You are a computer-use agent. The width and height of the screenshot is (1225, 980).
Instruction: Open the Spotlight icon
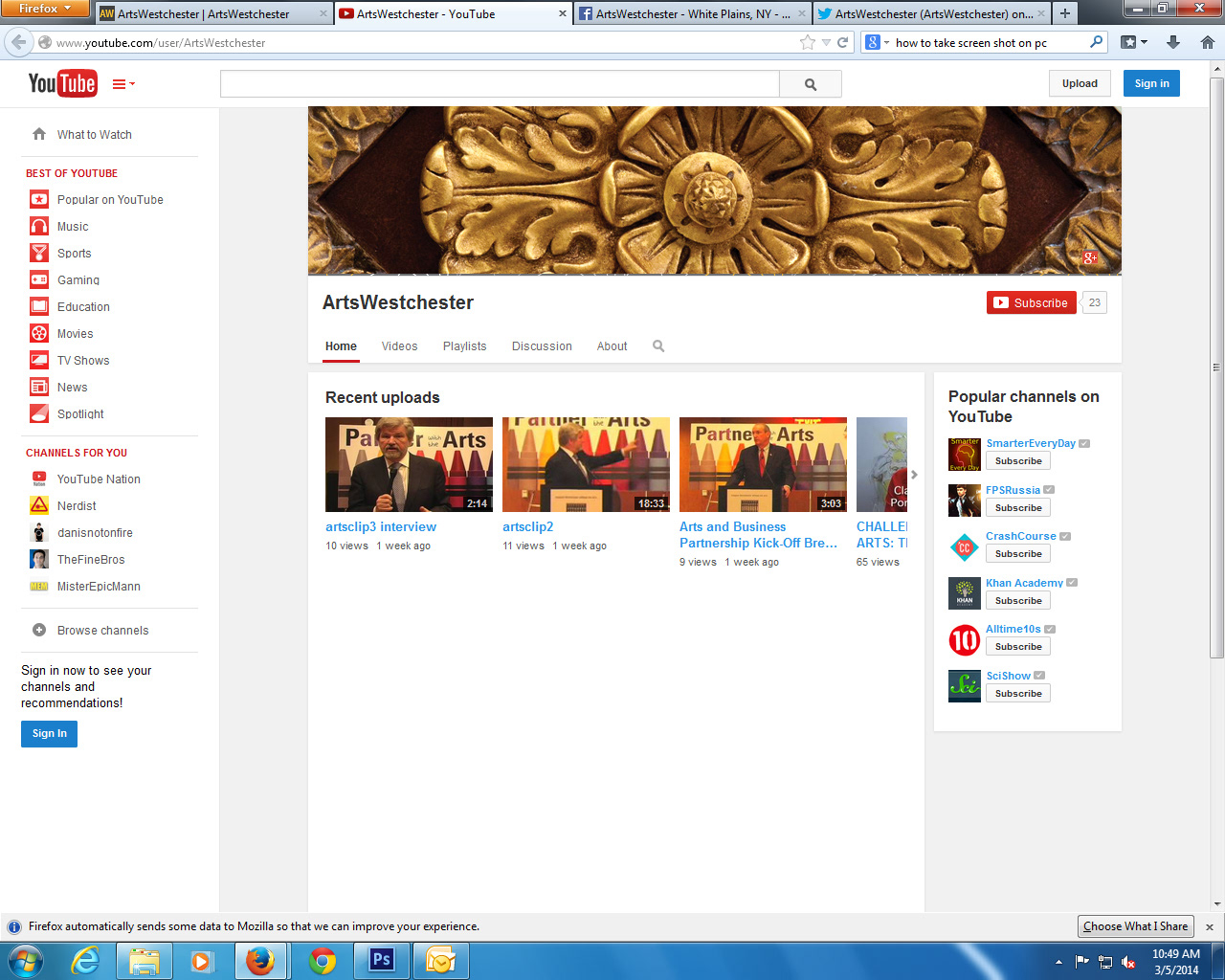tap(39, 413)
